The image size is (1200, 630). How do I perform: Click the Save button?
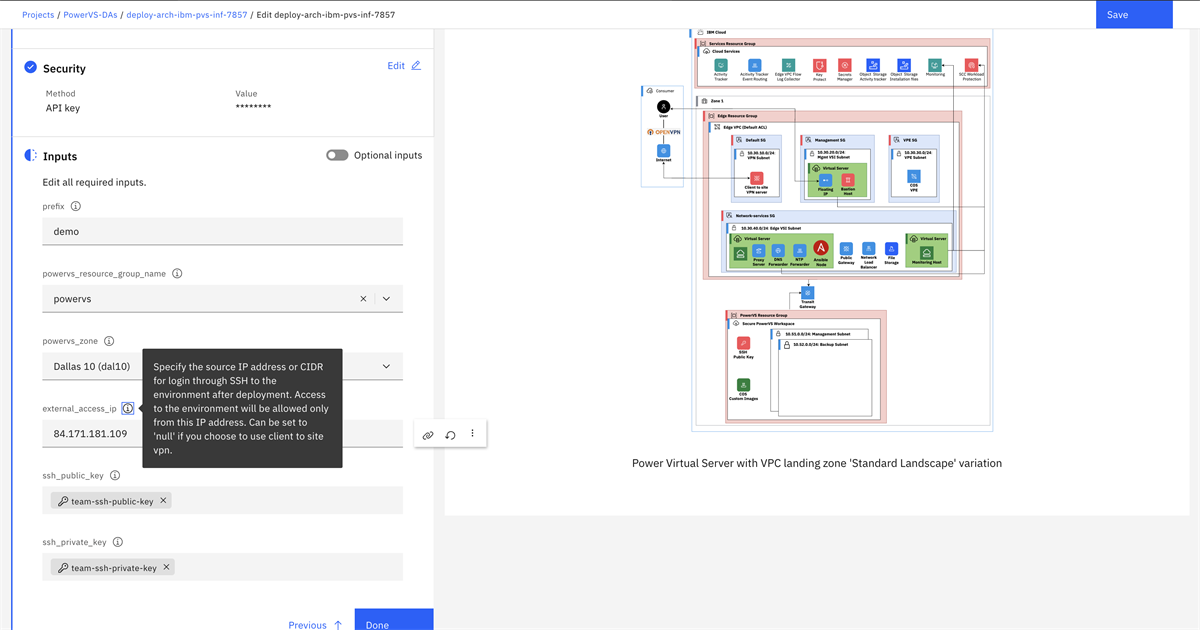(x=1134, y=14)
